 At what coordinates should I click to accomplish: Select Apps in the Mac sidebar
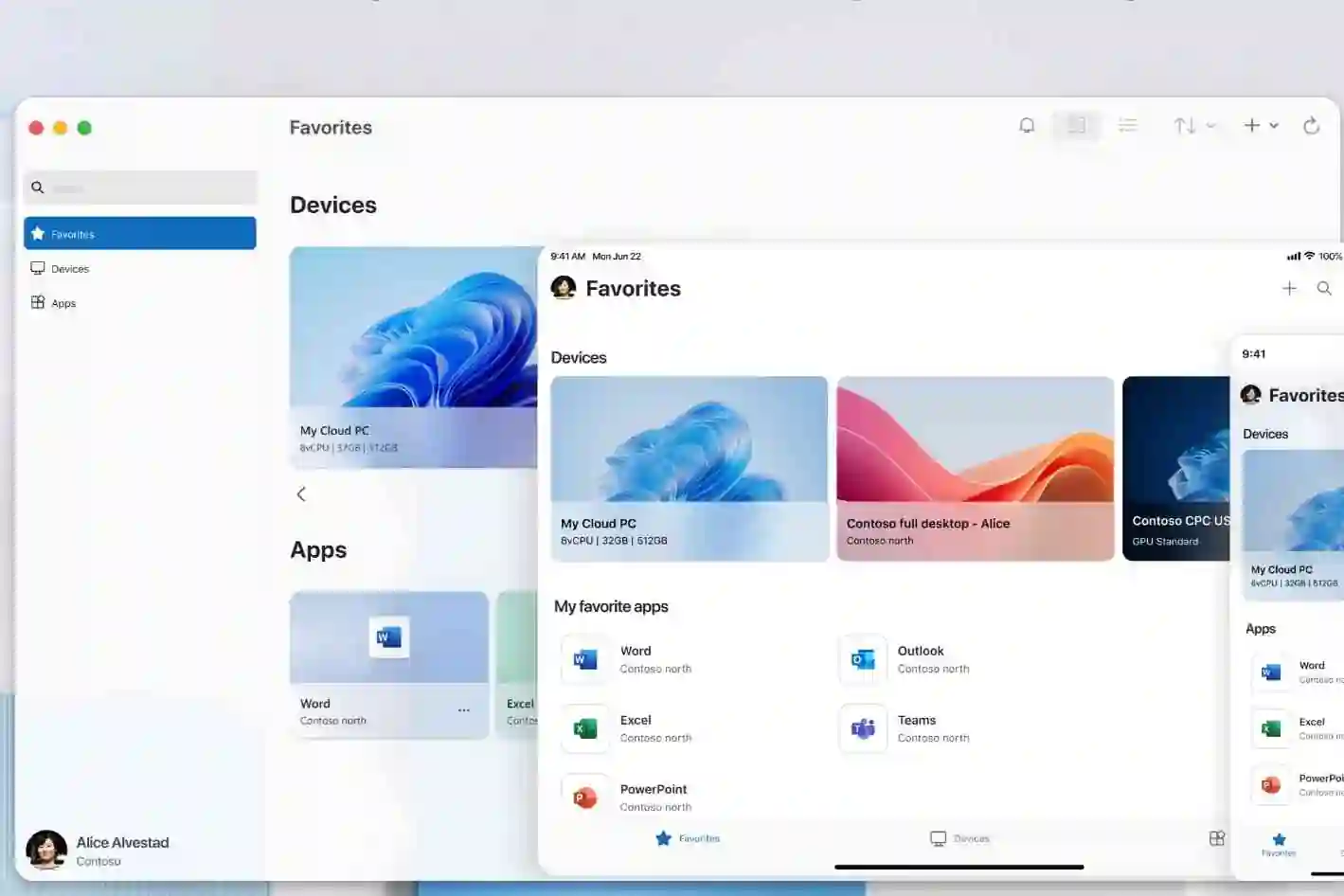63,303
